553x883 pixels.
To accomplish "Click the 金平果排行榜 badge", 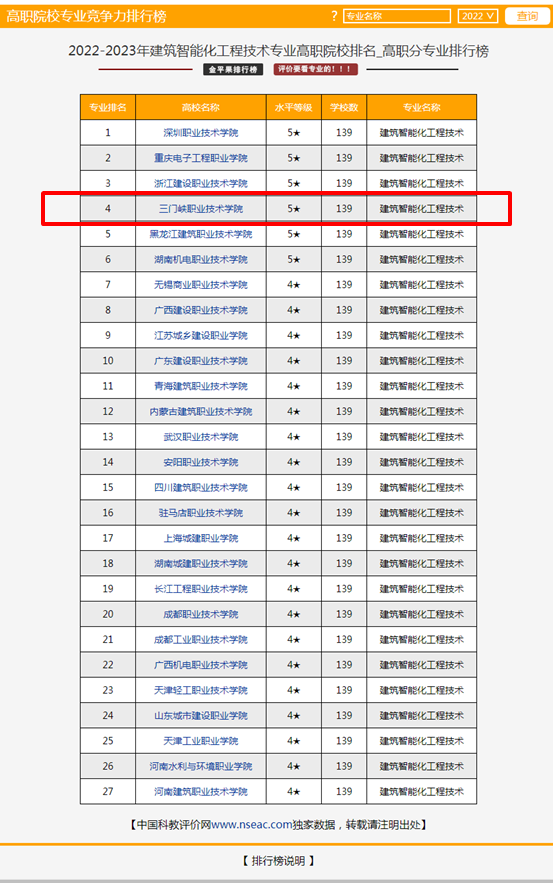I will click(233, 69).
